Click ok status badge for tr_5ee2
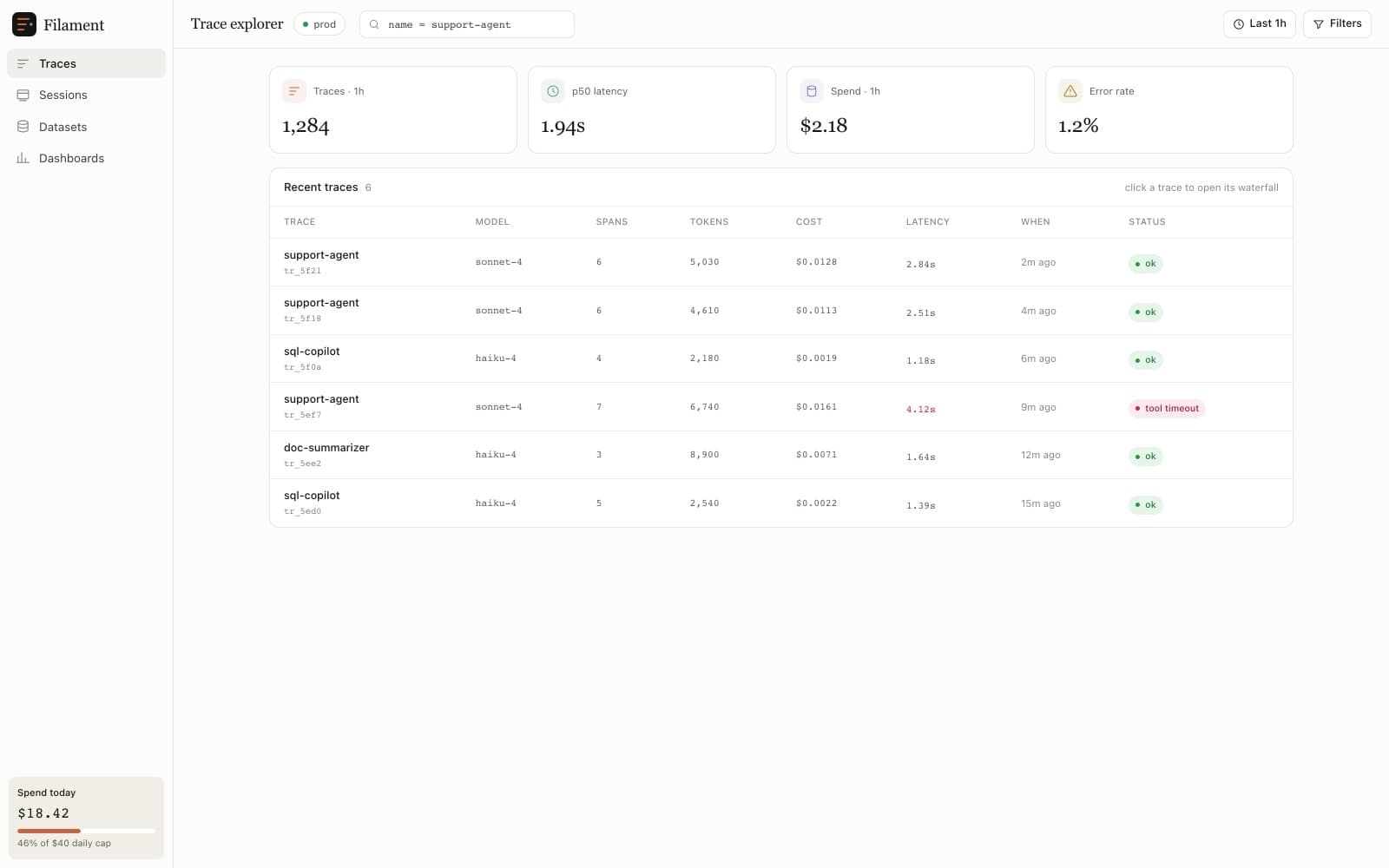 (x=1145, y=457)
